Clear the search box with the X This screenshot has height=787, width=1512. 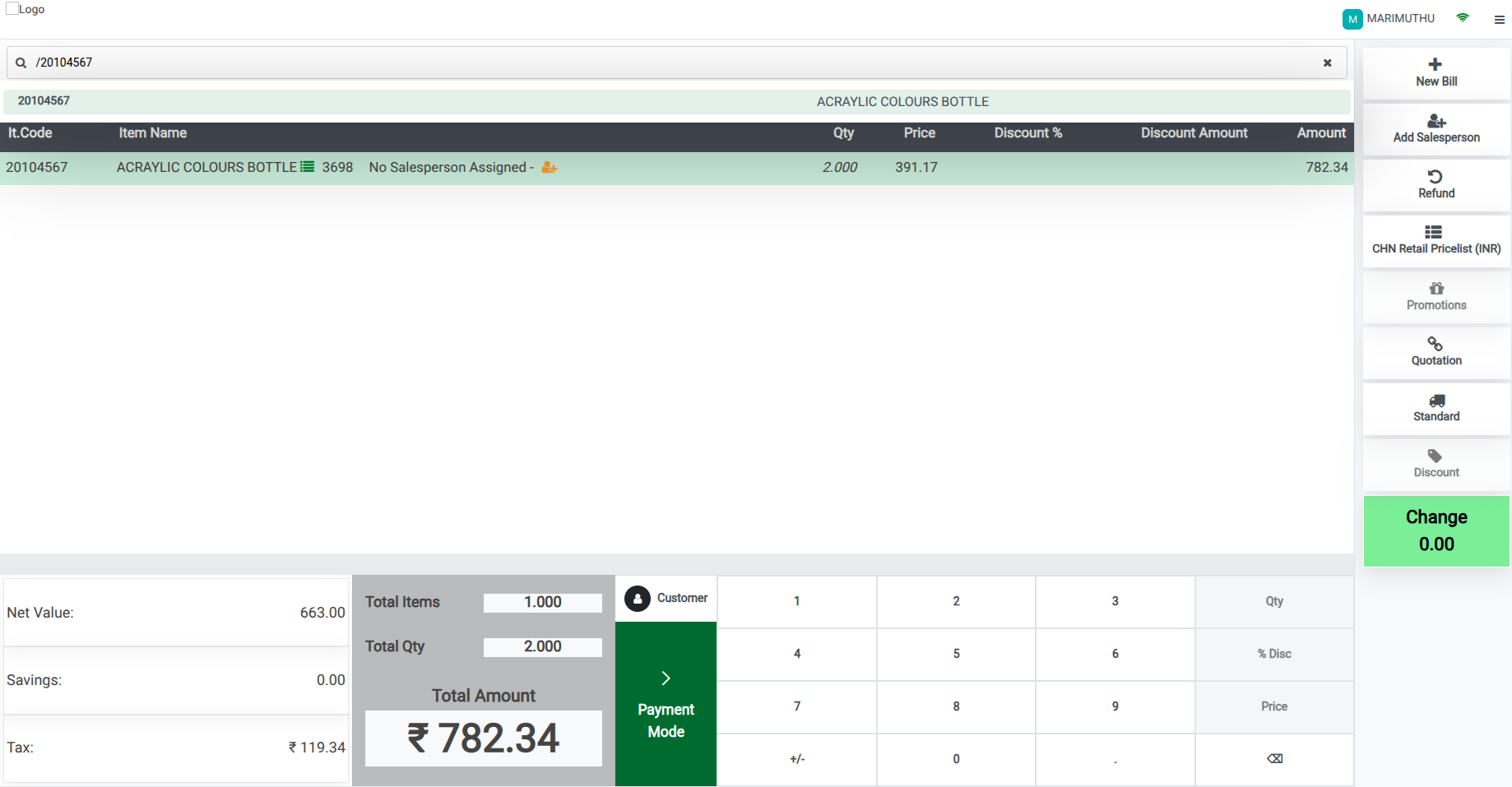1327,62
